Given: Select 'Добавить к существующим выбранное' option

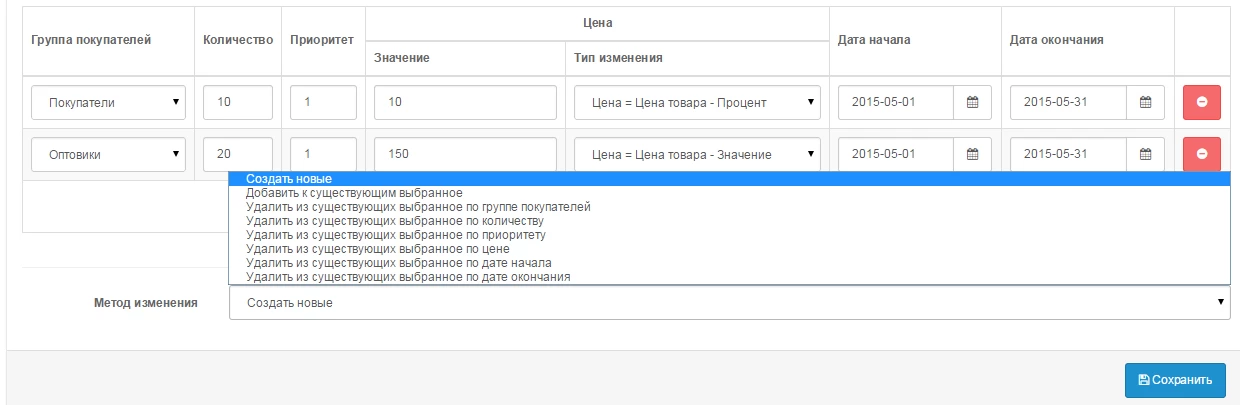Looking at the screenshot, I should 354,193.
